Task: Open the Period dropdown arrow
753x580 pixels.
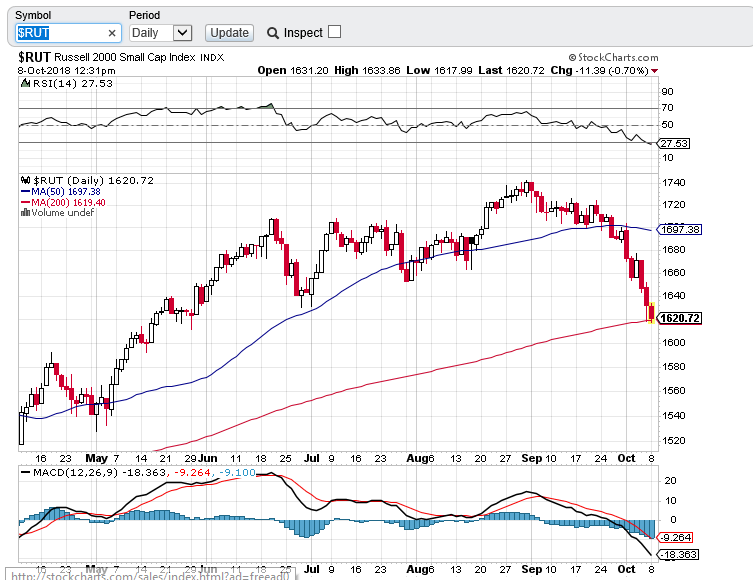Action: click(x=182, y=33)
